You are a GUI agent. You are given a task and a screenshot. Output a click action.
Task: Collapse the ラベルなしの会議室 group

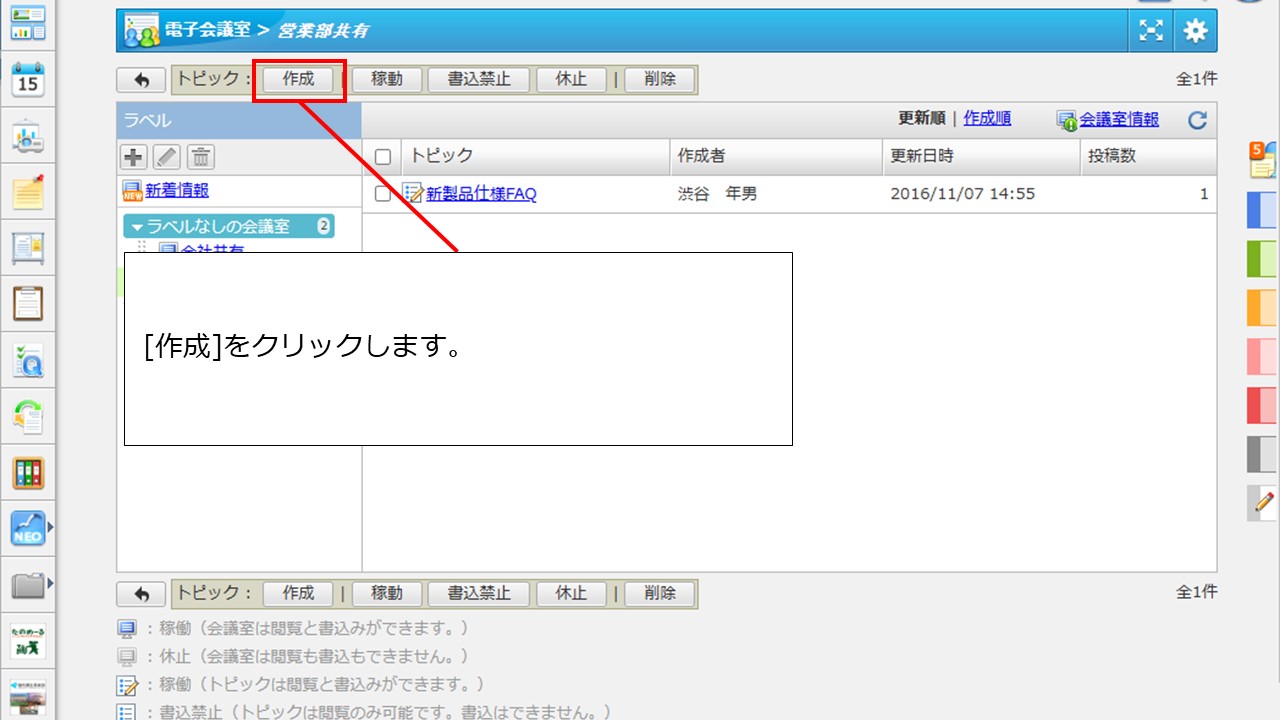tap(138, 227)
